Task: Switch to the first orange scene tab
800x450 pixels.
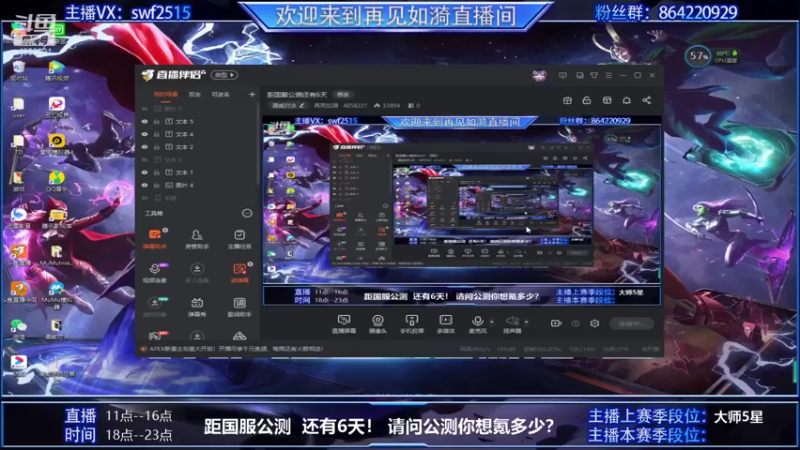Action: pos(166,94)
